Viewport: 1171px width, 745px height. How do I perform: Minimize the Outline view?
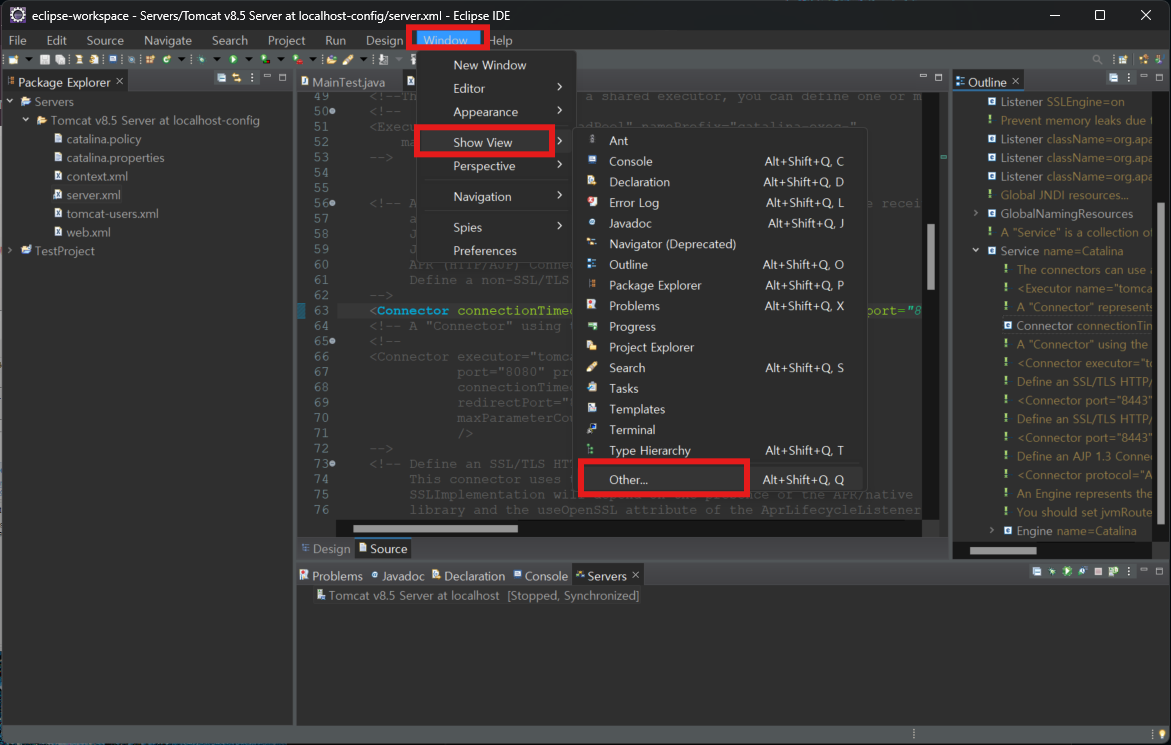click(1144, 77)
